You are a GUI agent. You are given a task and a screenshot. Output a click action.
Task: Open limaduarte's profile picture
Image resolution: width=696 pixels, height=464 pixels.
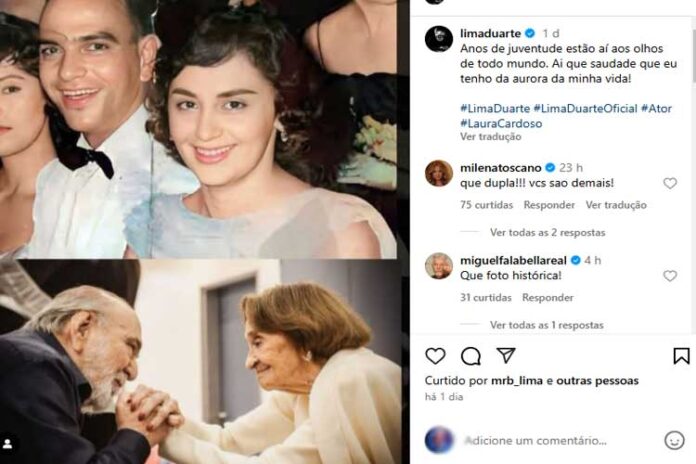(x=439, y=39)
